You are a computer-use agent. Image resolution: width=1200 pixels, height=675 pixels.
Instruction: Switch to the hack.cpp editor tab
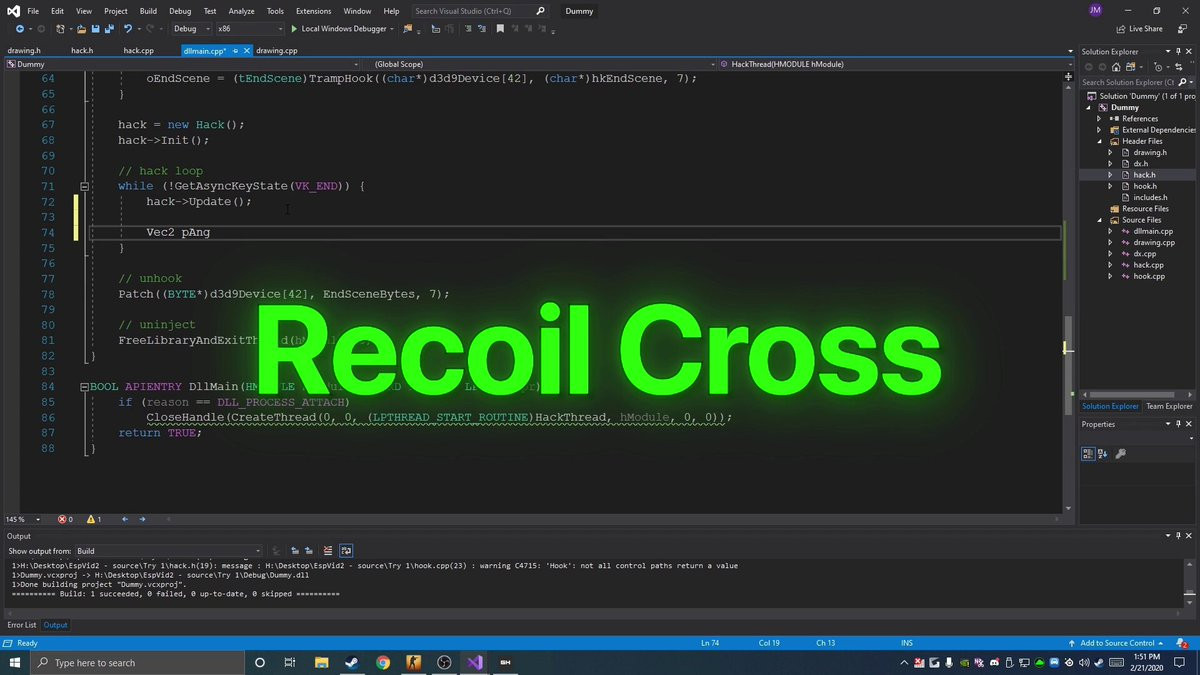138,50
